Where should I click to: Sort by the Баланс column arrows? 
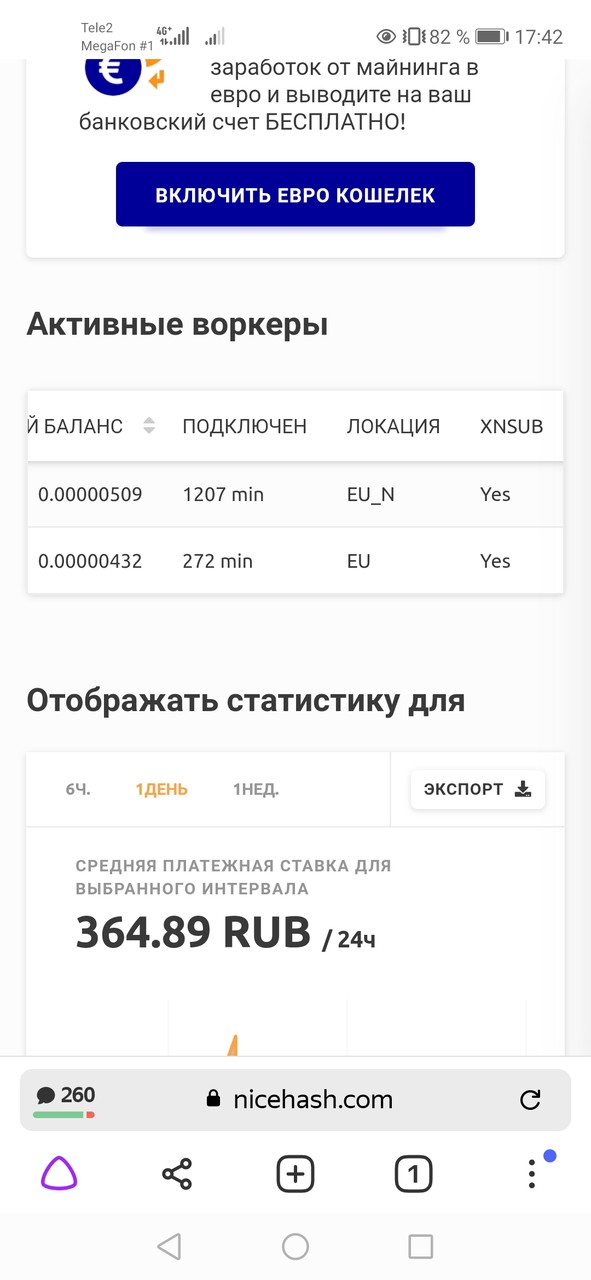149,426
